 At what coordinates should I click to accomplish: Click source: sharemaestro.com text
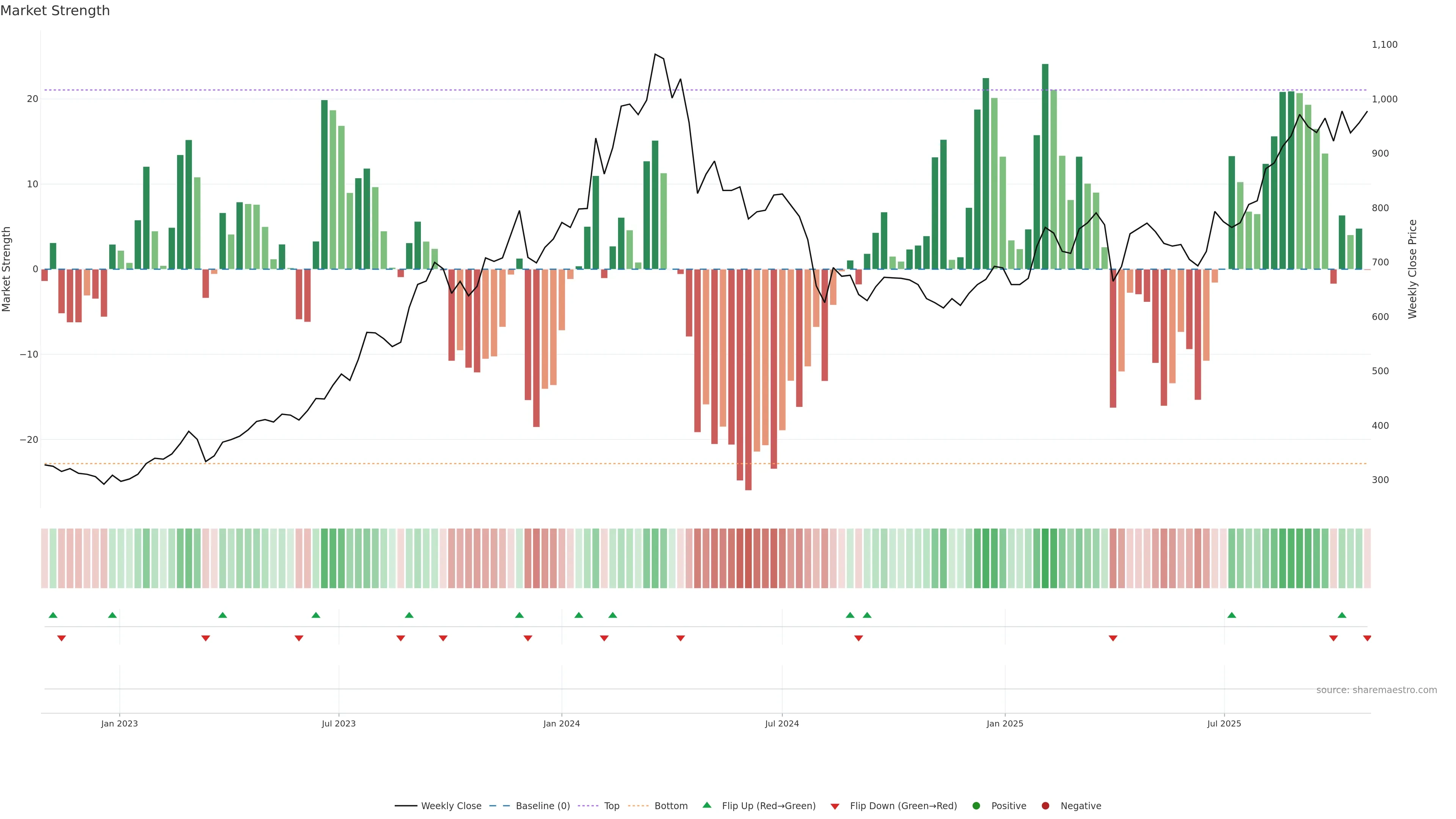pyautogui.click(x=1376, y=690)
